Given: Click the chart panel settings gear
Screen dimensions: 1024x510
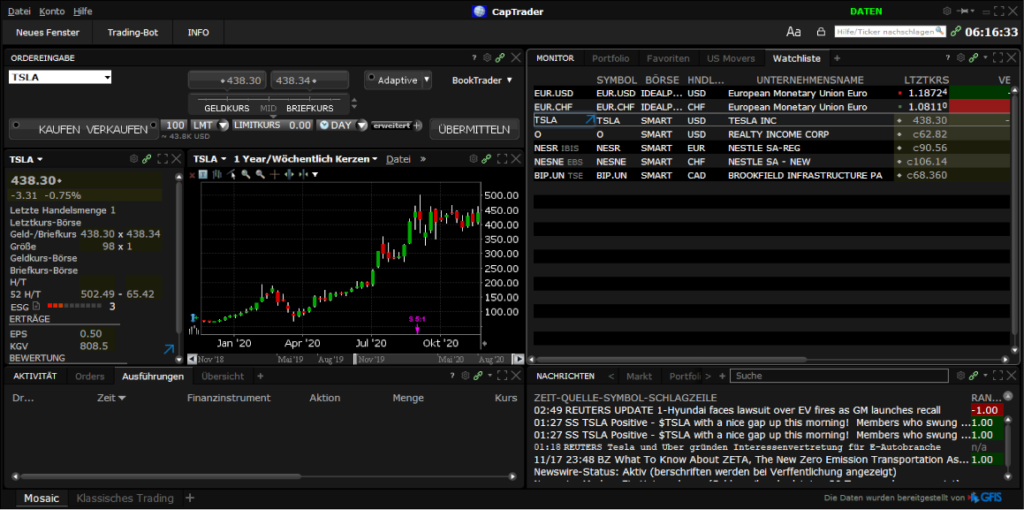Looking at the screenshot, I should pyautogui.click(x=473, y=159).
